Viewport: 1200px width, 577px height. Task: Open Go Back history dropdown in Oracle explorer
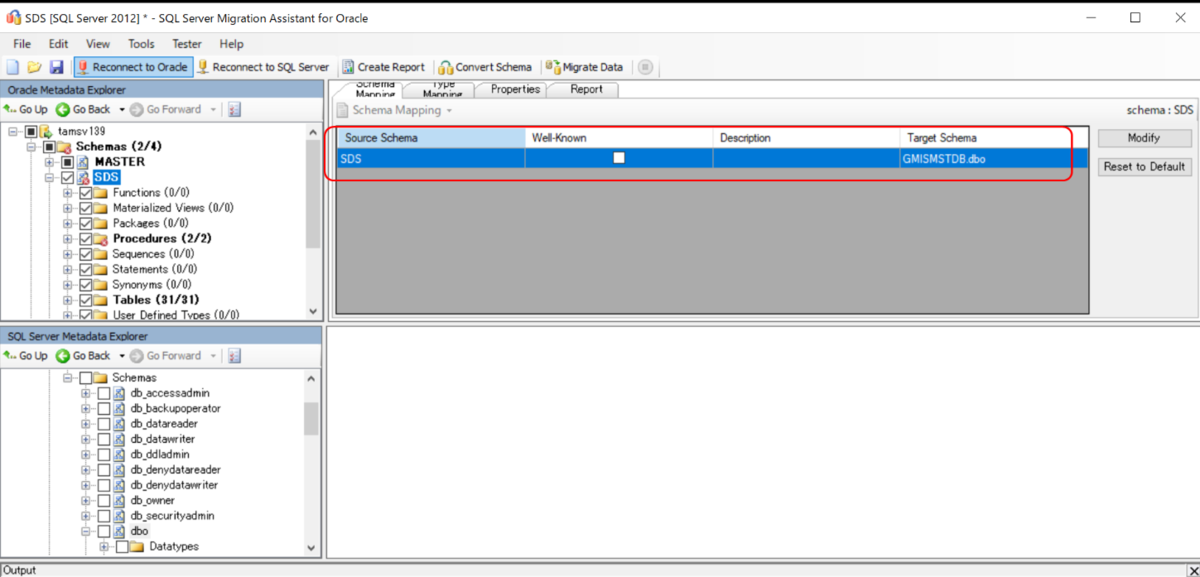point(122,109)
